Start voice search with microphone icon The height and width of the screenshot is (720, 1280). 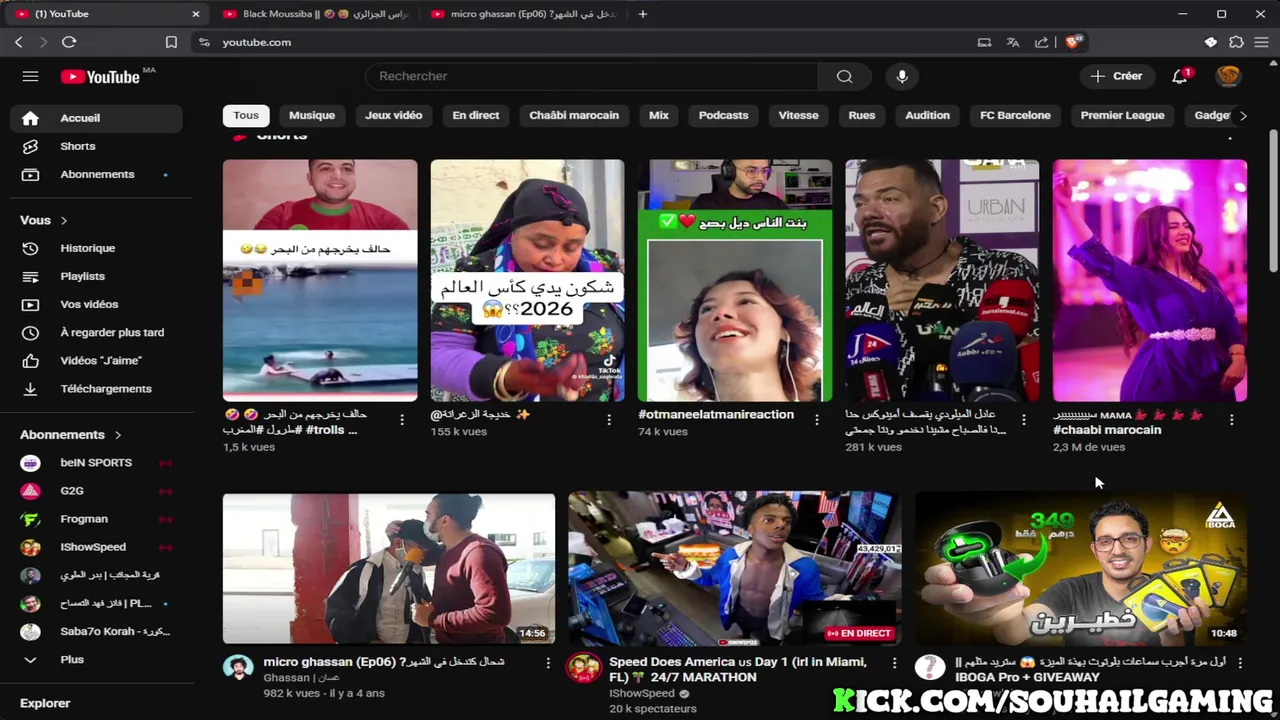pyautogui.click(x=902, y=76)
